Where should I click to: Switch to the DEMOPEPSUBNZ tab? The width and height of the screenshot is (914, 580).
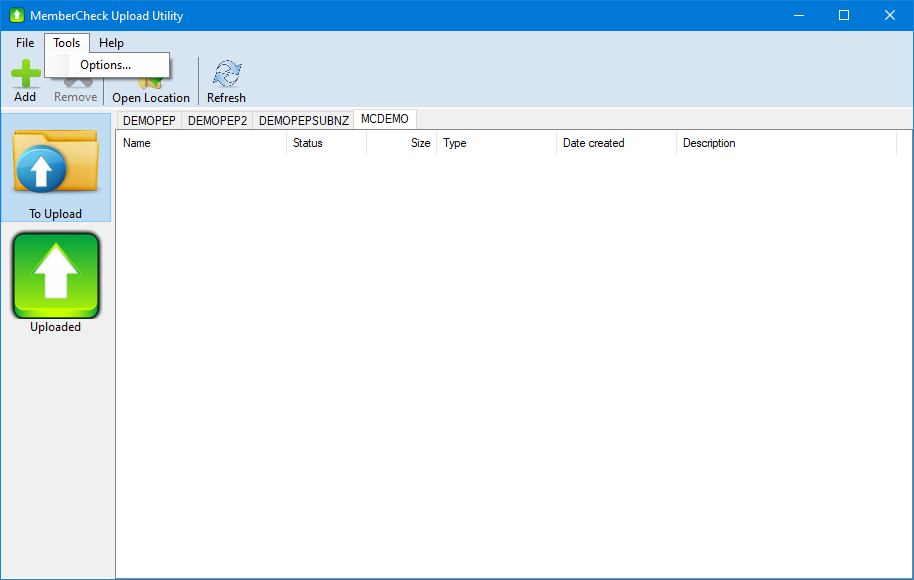(304, 121)
